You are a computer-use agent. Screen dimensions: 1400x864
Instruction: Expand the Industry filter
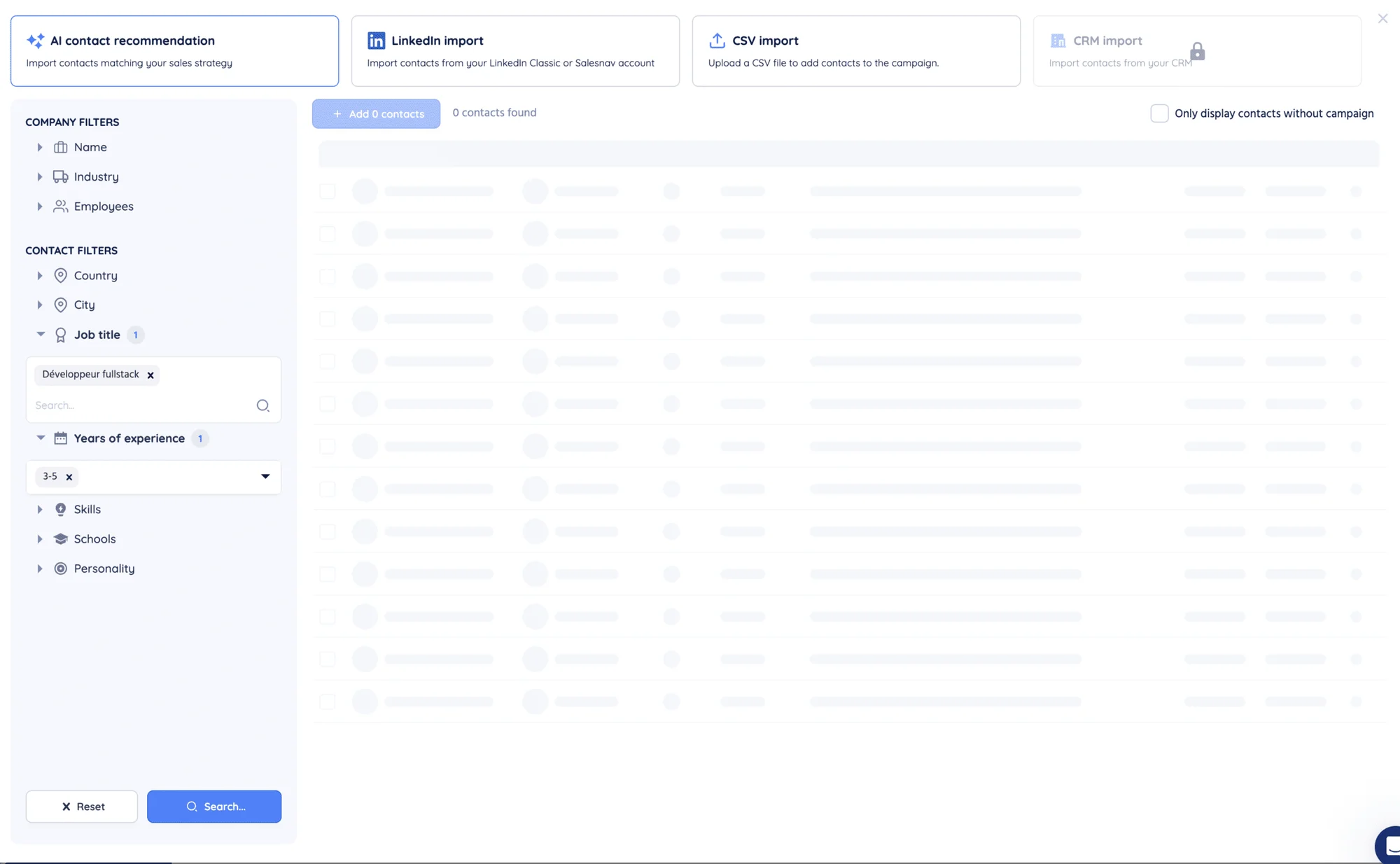[40, 177]
